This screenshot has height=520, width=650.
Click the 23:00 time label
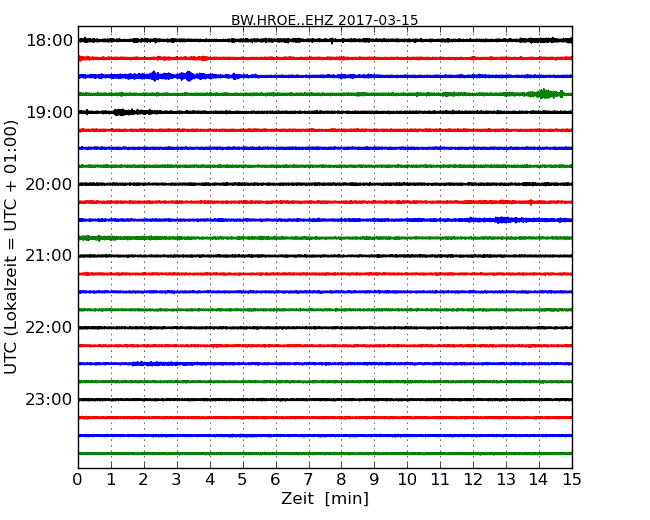pyautogui.click(x=49, y=399)
